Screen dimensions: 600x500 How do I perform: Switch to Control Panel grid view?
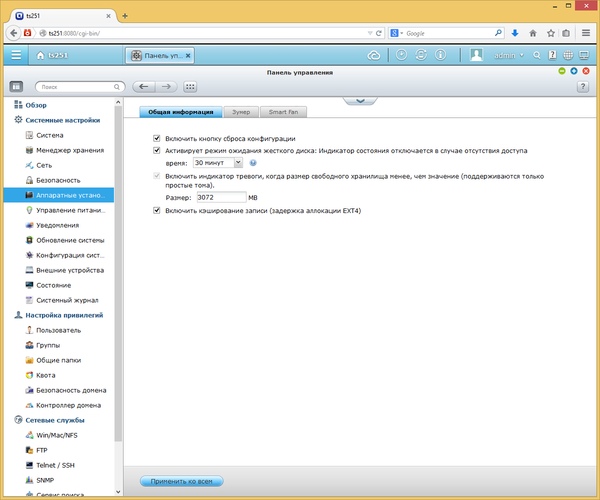pyautogui.click(x=190, y=87)
